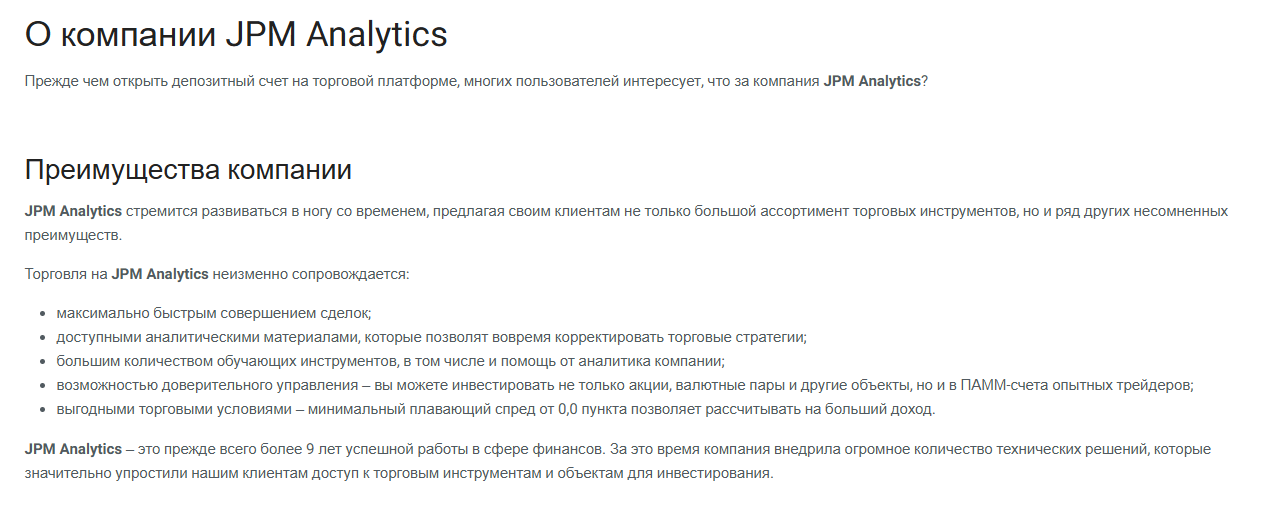Click the list item about "обучающих инструментов"
The image size is (1272, 508).
(390, 361)
